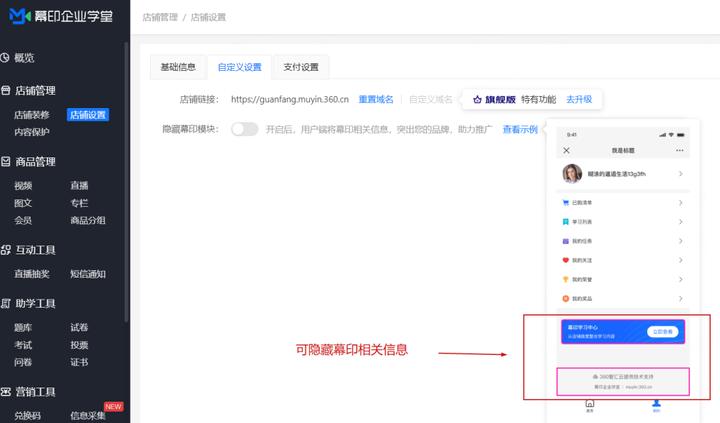Viewport: 720px width, 423px height.
Task: Click the yellow trophy icon in preview
Action: point(566,279)
